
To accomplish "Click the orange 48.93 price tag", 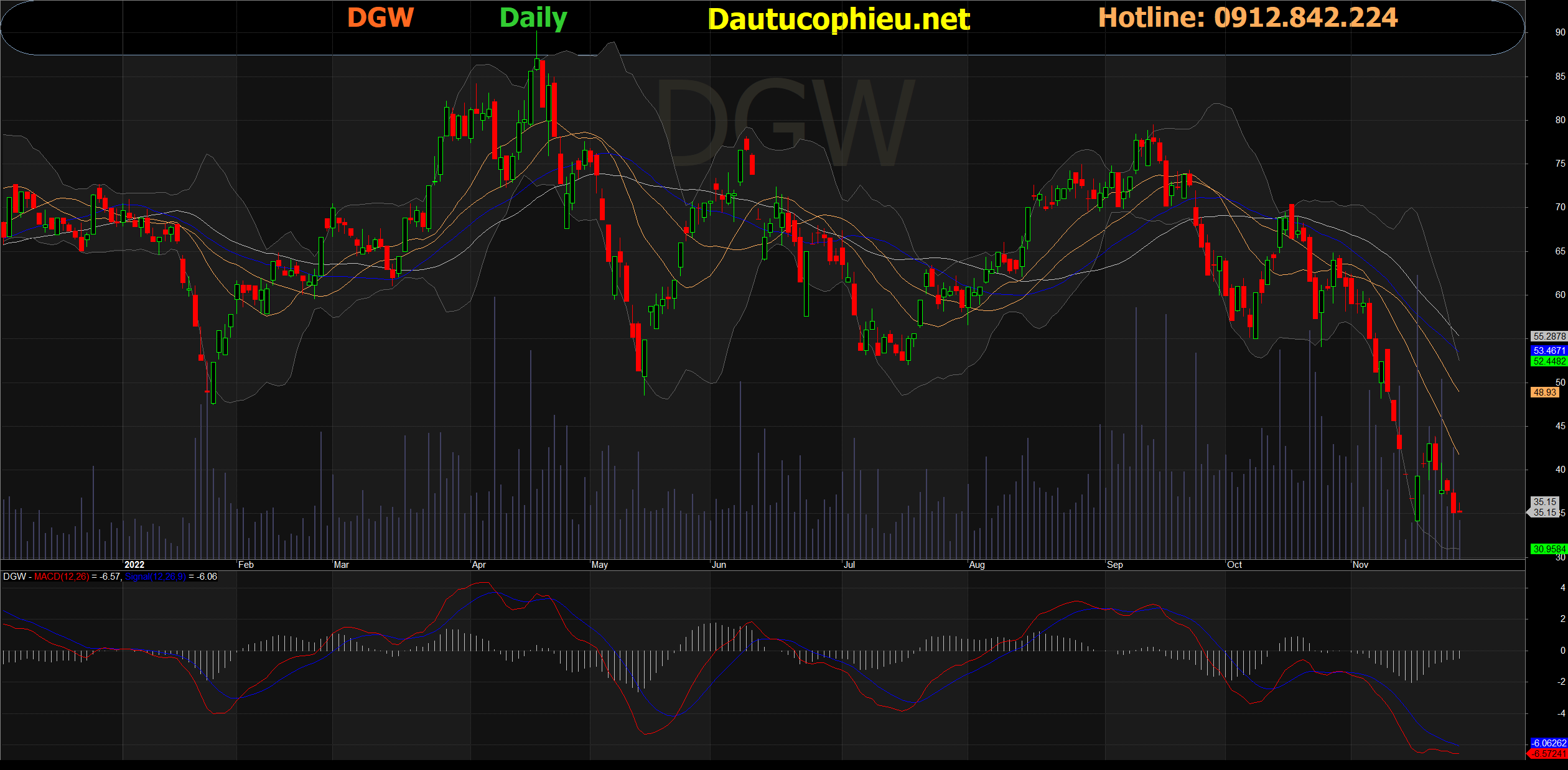I will (1544, 392).
